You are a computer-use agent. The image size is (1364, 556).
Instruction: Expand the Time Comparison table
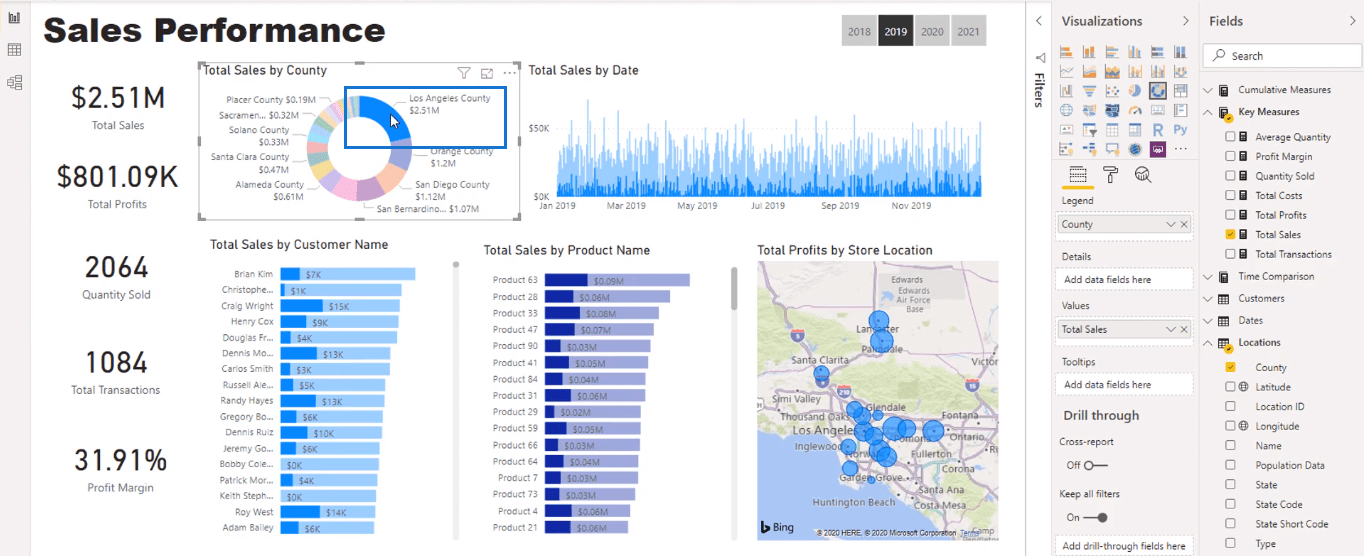[x=1208, y=276]
